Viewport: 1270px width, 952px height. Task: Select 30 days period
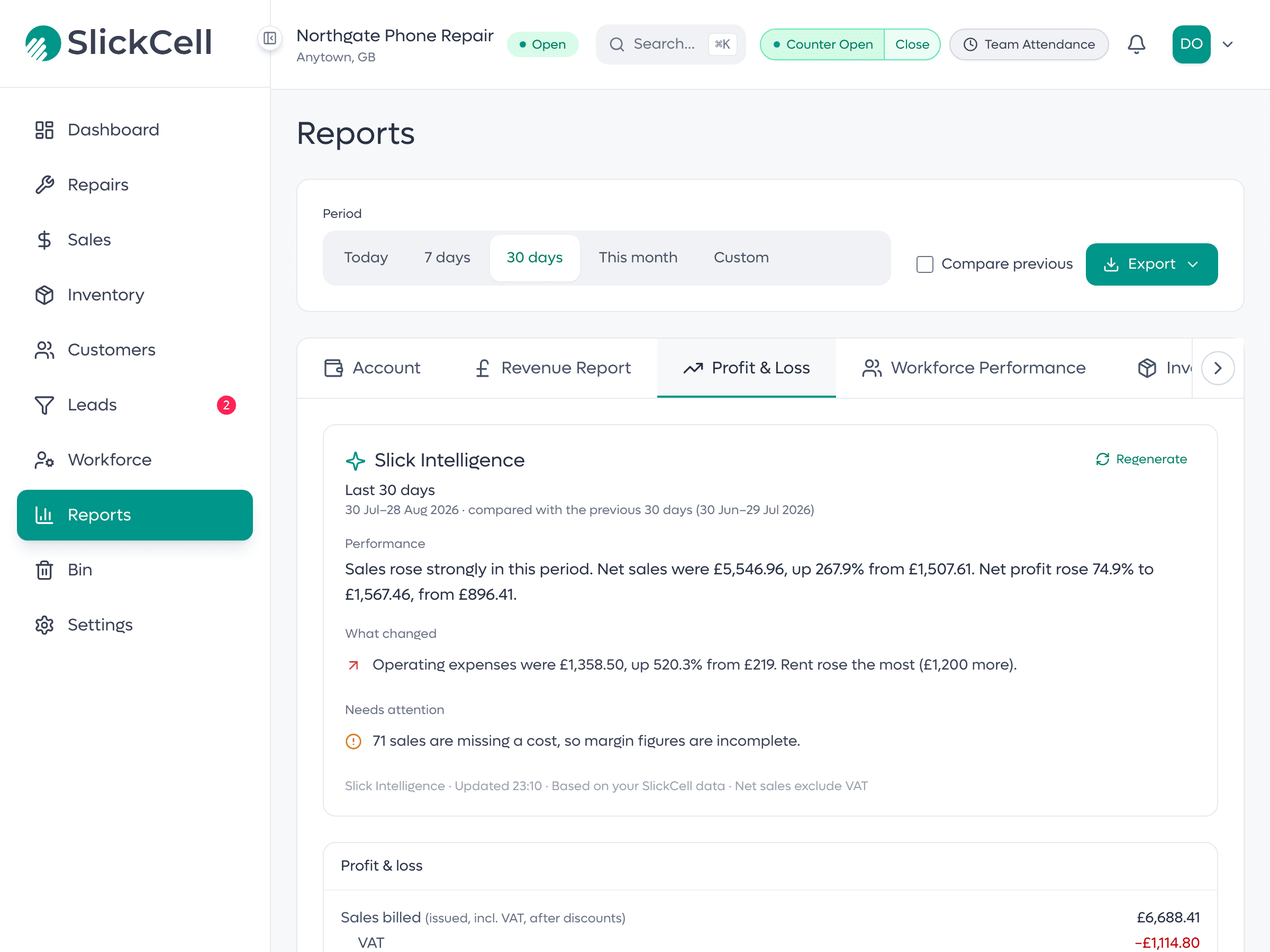point(534,258)
